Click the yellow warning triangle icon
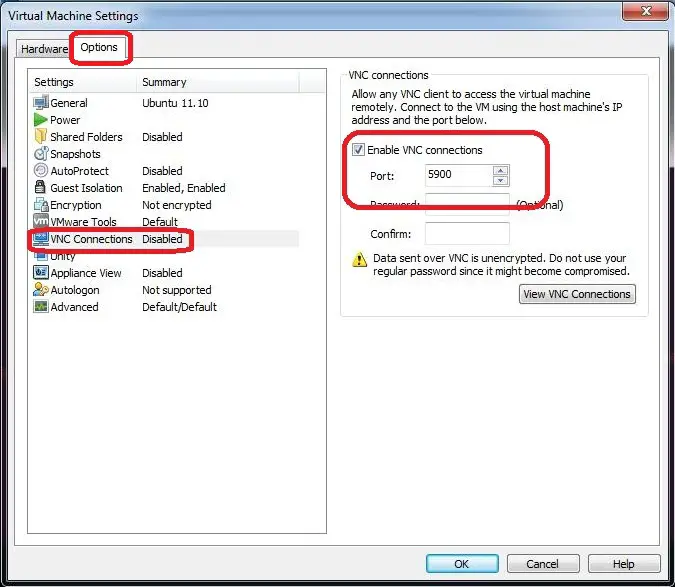675x587 pixels. (359, 260)
